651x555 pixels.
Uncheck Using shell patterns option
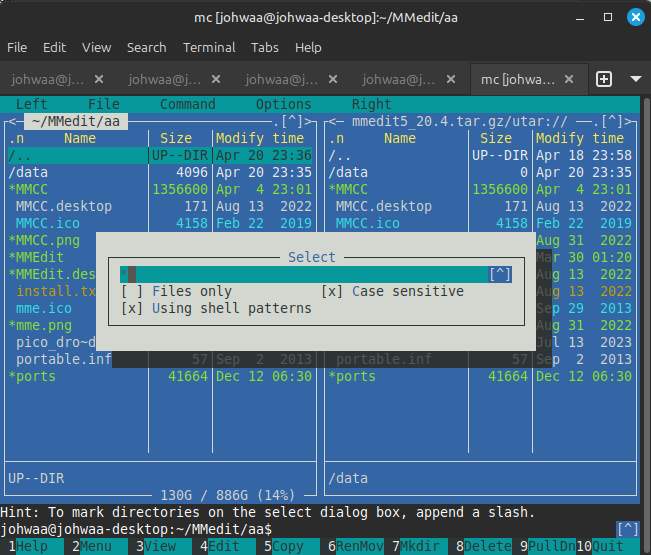pos(132,308)
